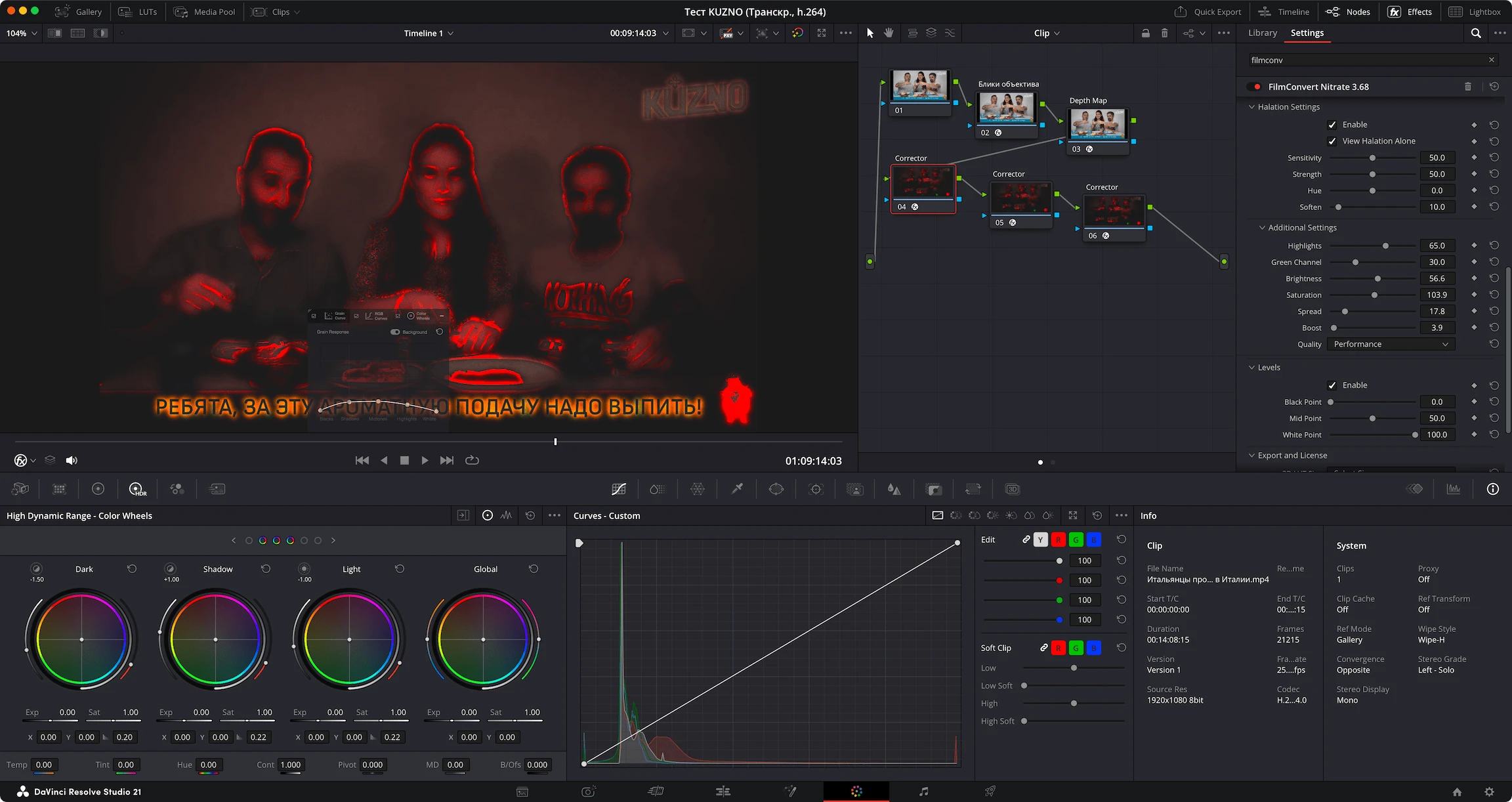
Task: Toggle the green curve Edit channel button
Action: click(1076, 539)
